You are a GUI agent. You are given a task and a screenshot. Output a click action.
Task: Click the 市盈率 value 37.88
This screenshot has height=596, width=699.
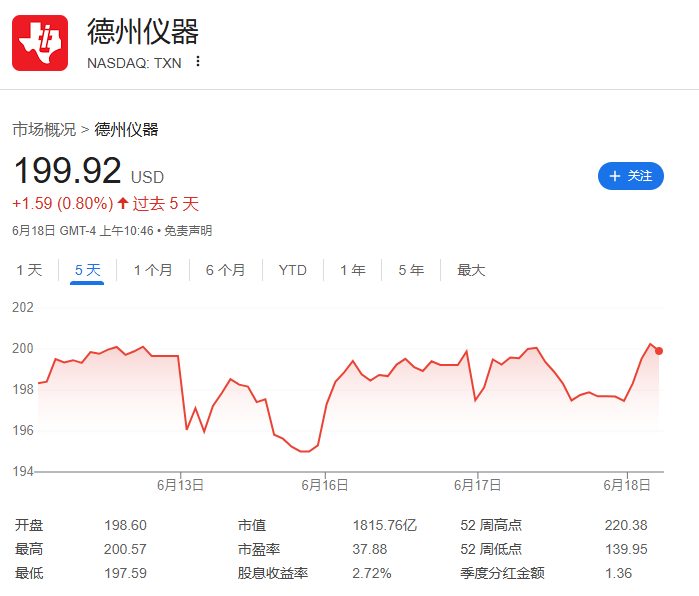coord(370,550)
